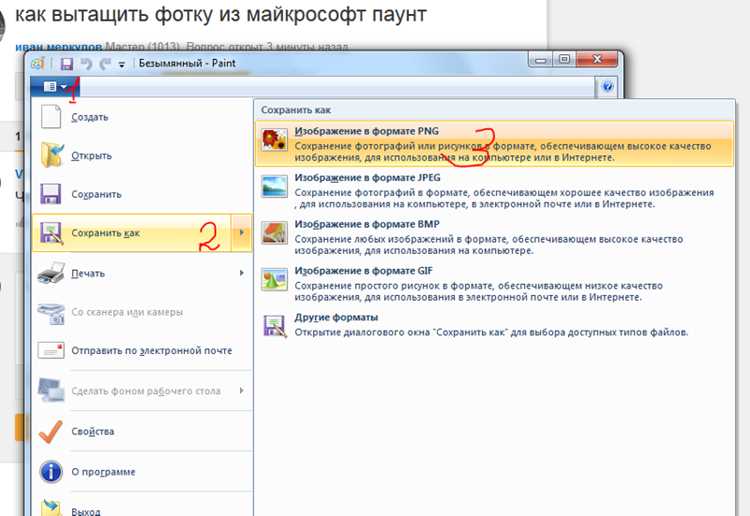This screenshot has height=516, width=750.
Task: Click the Save floppy icon in title bar
Action: point(66,64)
